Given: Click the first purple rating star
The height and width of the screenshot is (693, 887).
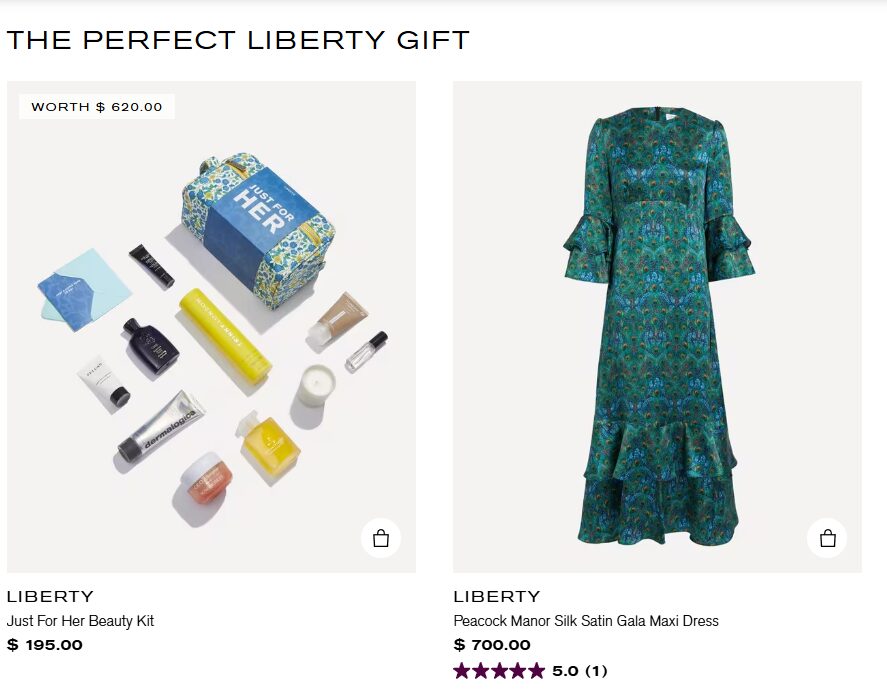Looking at the screenshot, I should click(x=462, y=671).
